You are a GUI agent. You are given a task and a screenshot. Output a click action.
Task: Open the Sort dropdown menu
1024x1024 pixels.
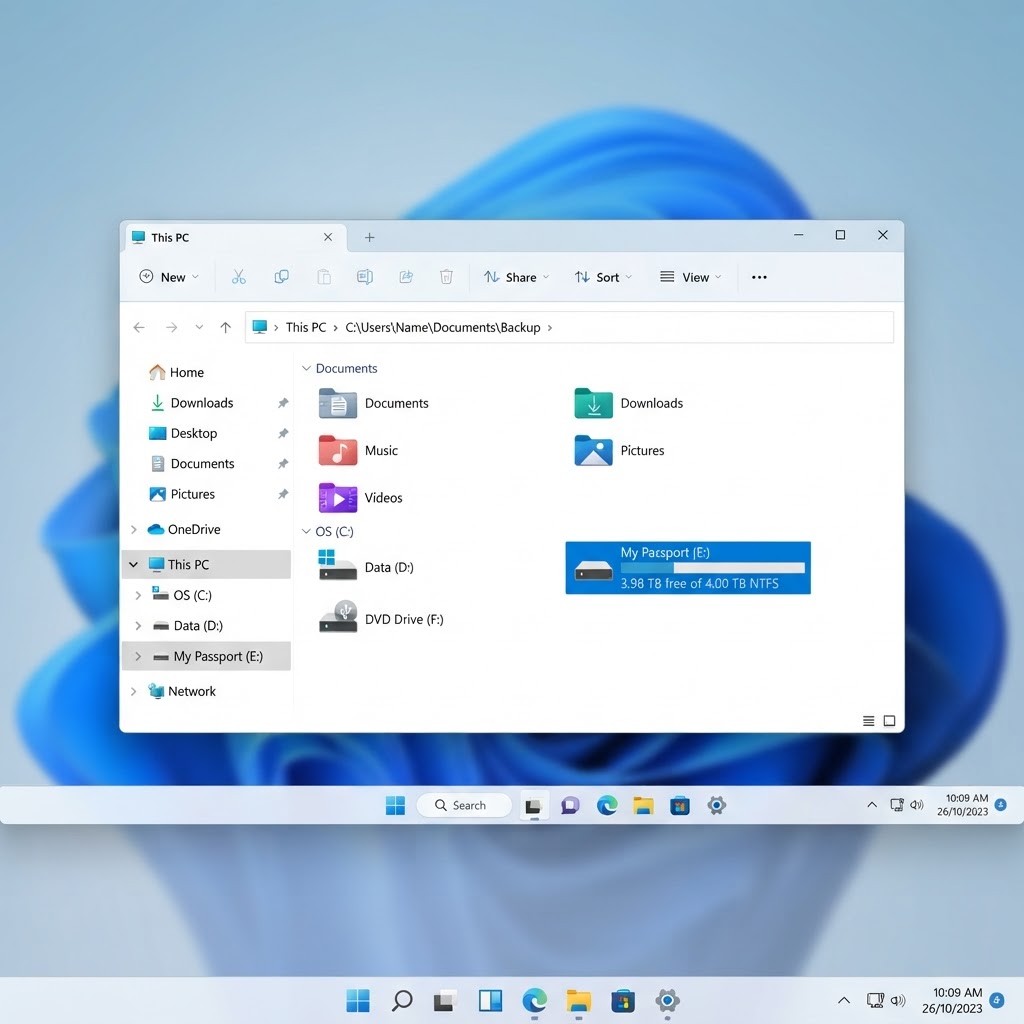[x=603, y=277]
